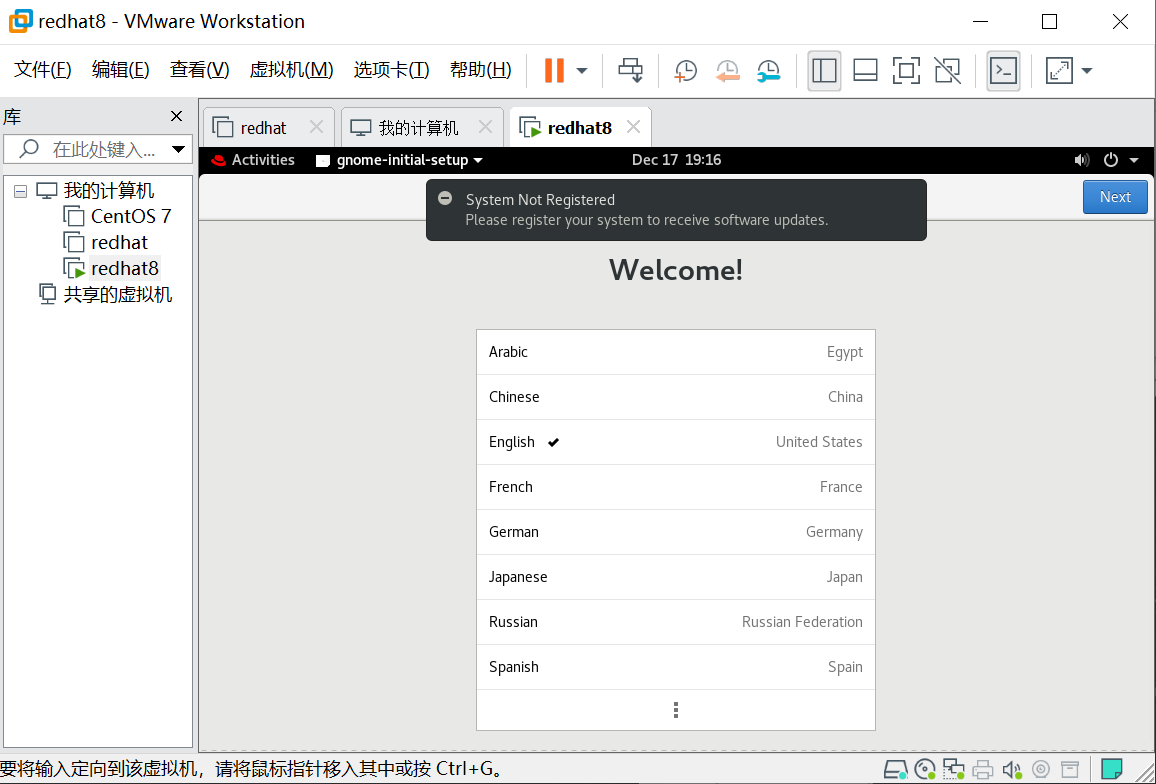Click the stretch guest display icon
Screen dimensions: 1156x784
pyautogui.click(x=1059, y=71)
